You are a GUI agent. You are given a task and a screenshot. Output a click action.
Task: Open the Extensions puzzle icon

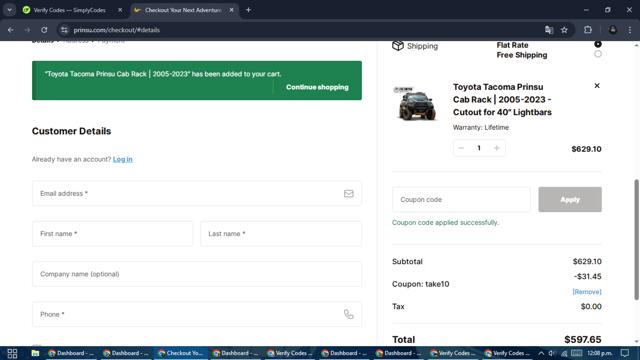click(x=588, y=30)
